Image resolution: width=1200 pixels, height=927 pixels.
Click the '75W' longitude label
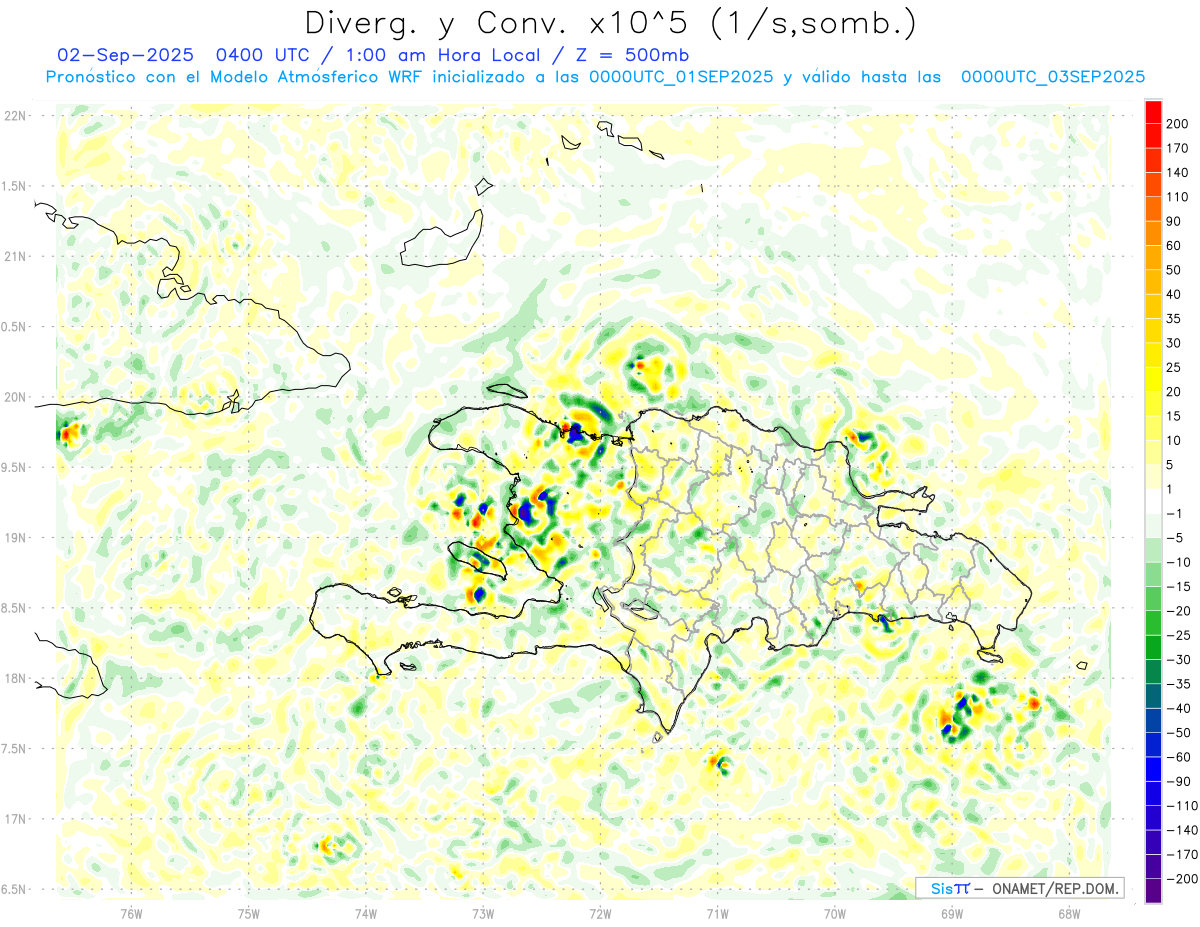249,914
